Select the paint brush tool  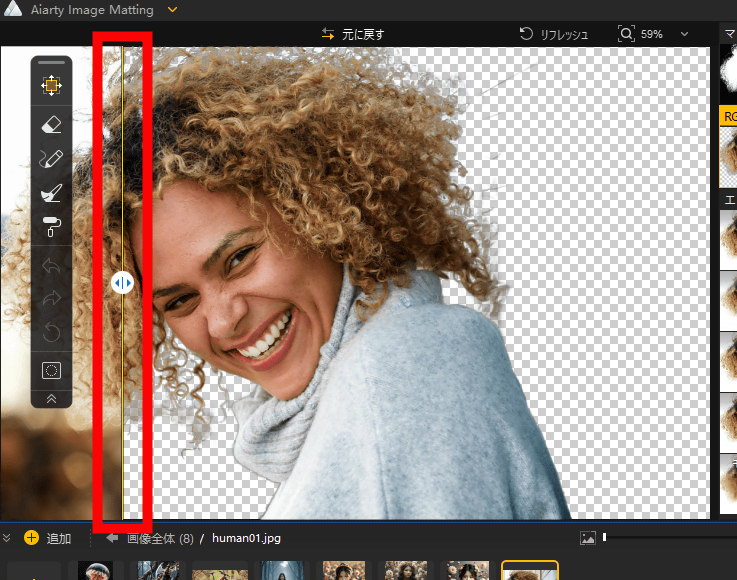[51, 193]
